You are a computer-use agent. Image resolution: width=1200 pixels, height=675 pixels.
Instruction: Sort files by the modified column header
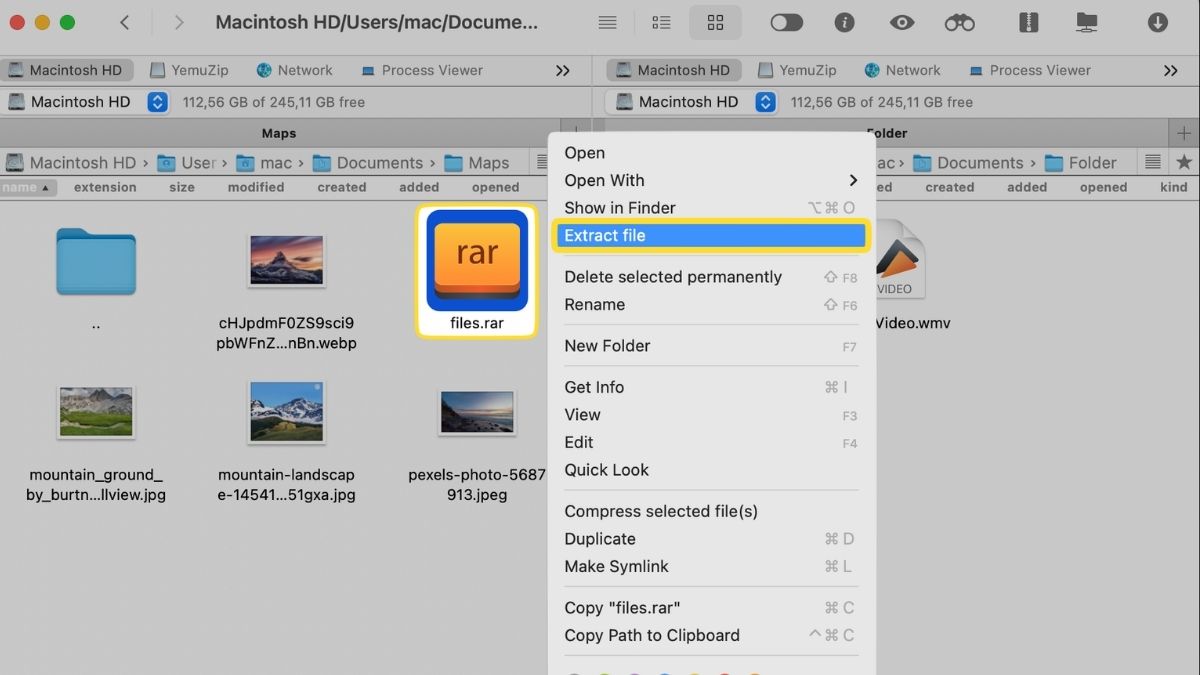(255, 187)
